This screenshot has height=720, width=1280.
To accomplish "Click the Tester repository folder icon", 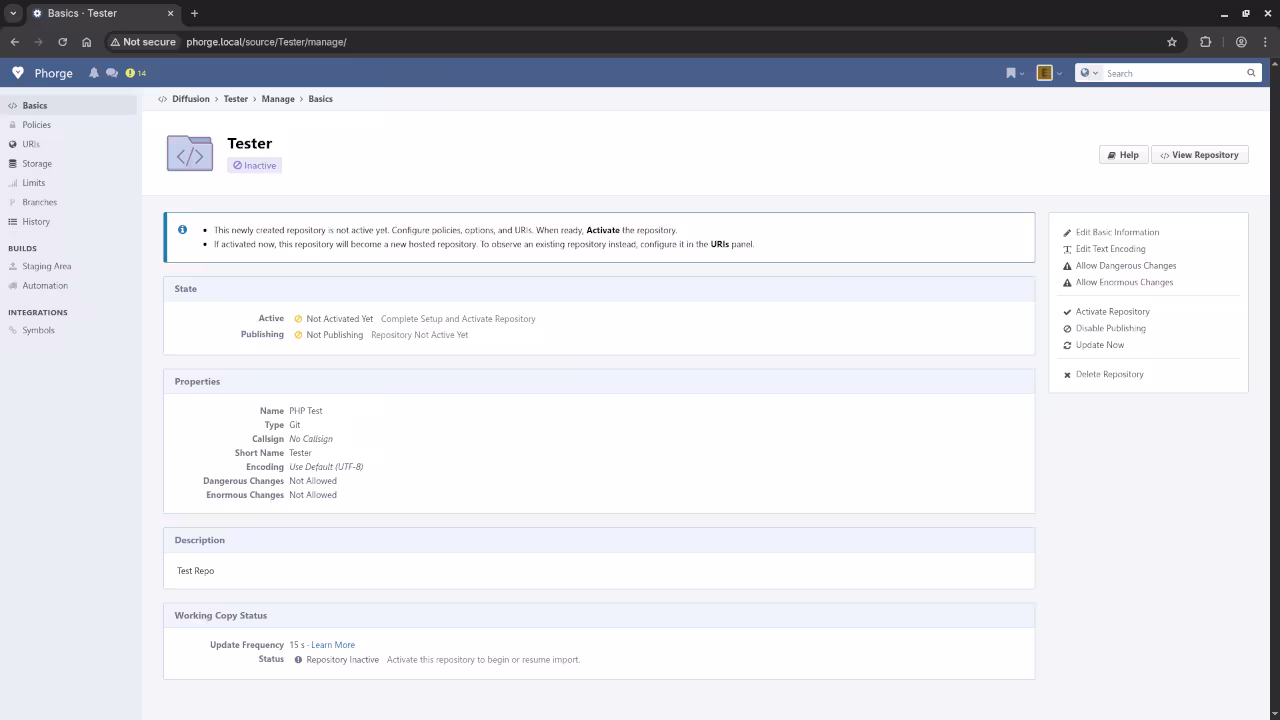I will click(x=190, y=154).
